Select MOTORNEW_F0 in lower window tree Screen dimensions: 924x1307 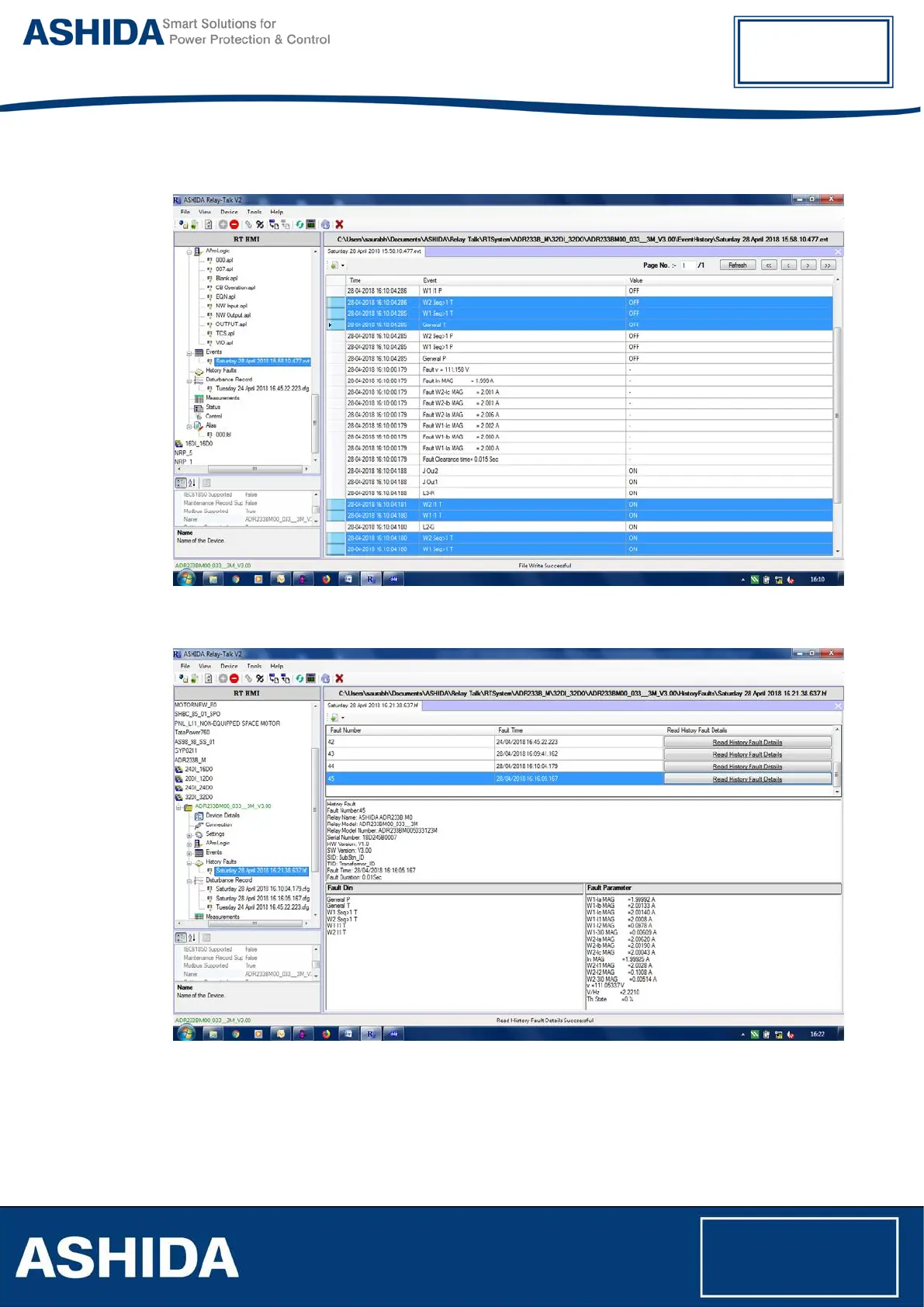pos(196,705)
